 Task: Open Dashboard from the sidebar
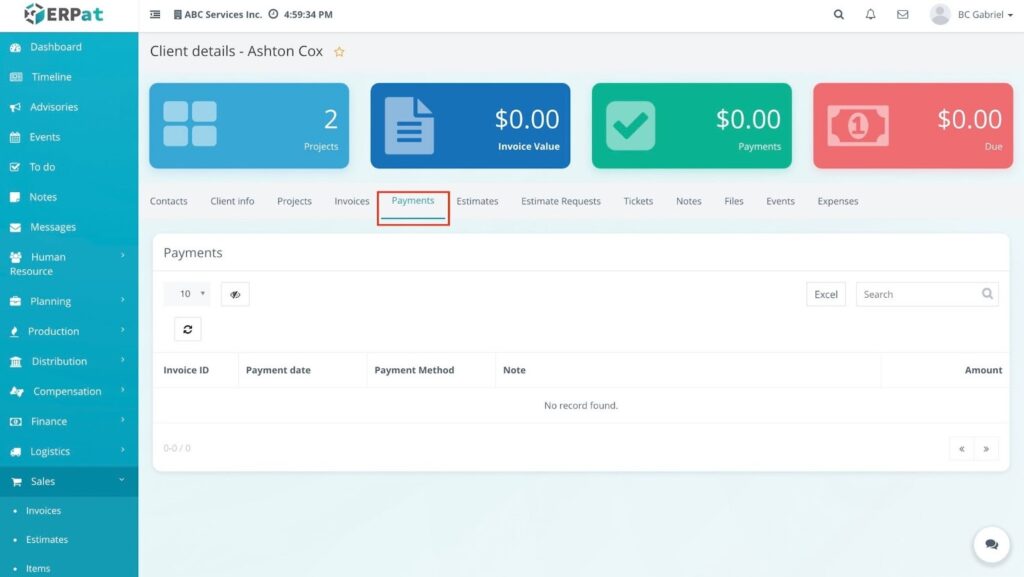tap(55, 47)
